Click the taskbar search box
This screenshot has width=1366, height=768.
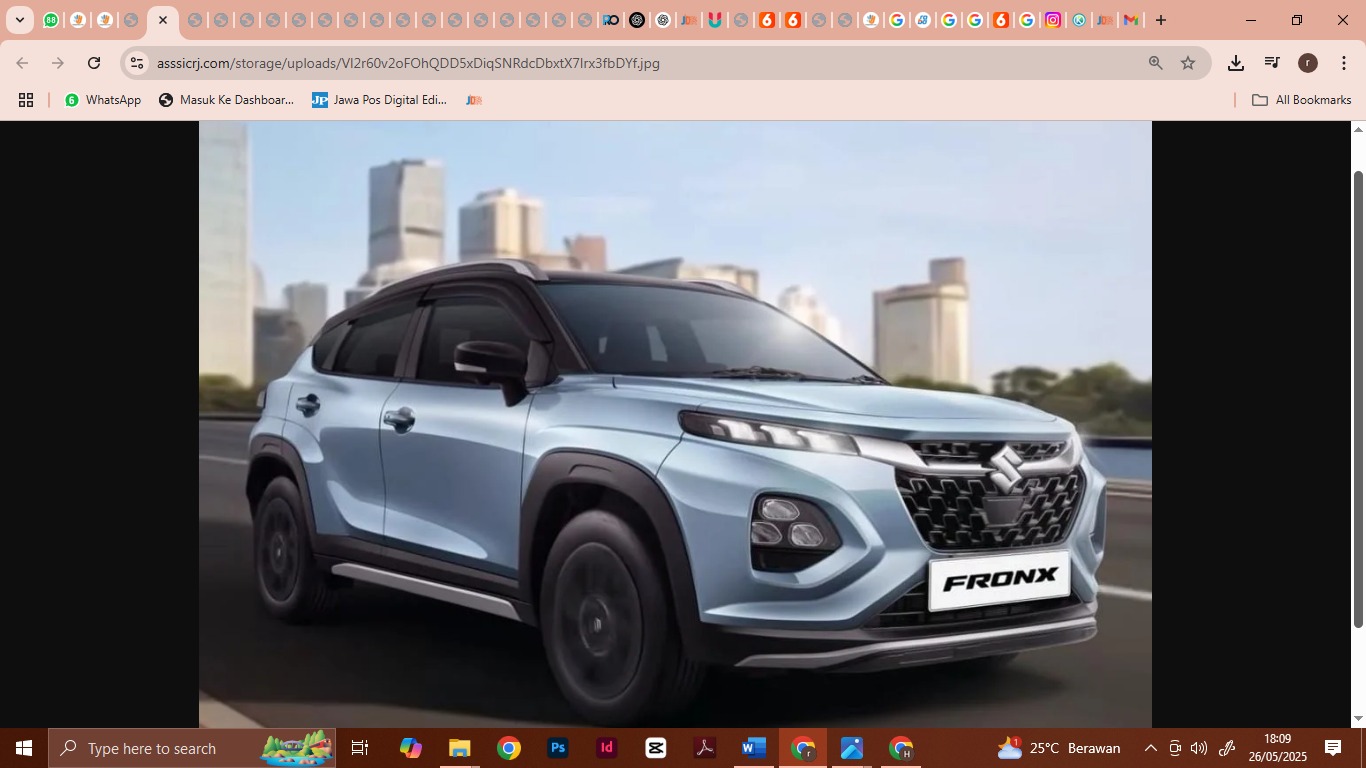(x=192, y=748)
